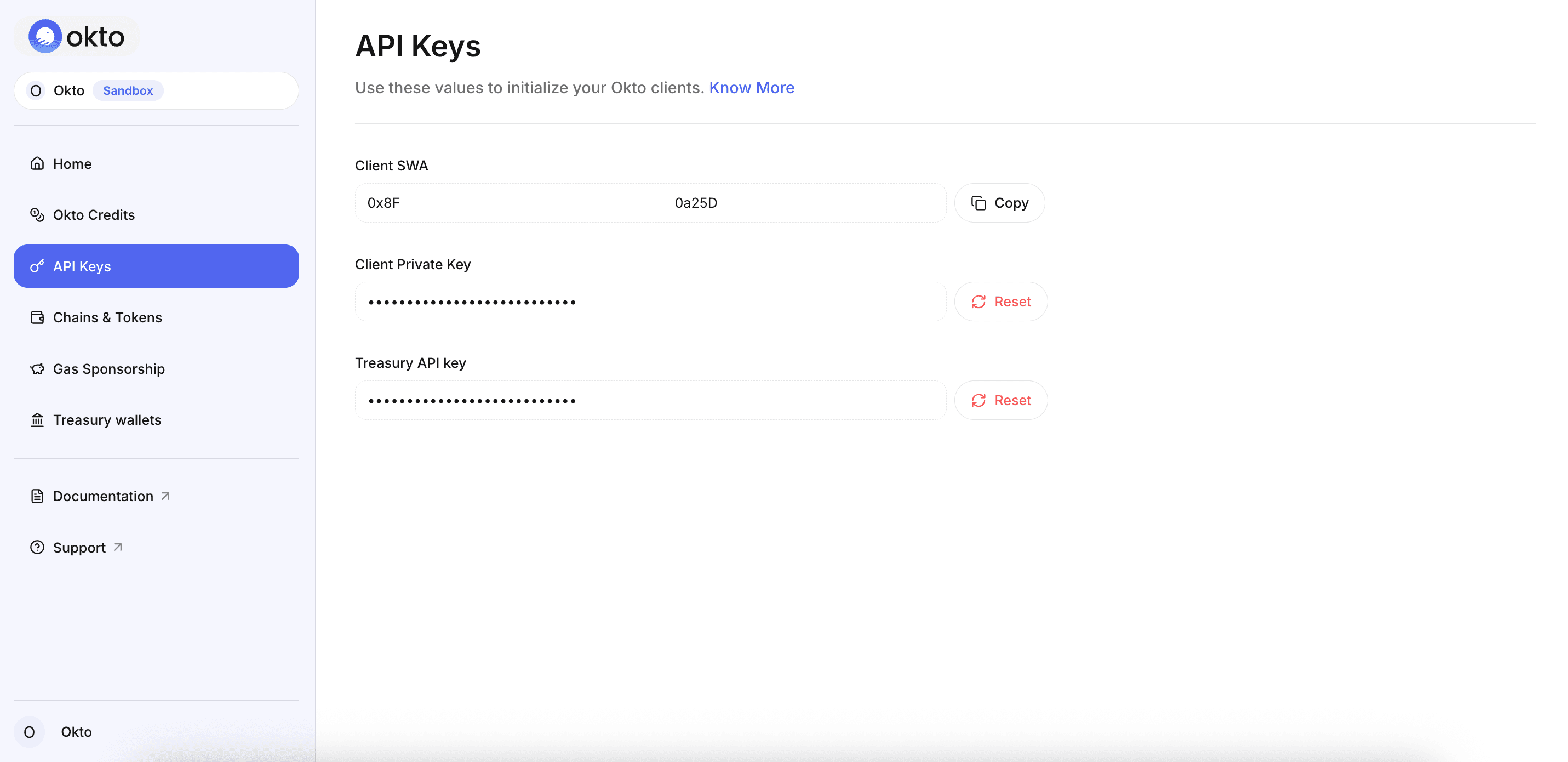Click the Treasury wallets bank icon
Screen dimensions: 1568x762
(x=37, y=420)
